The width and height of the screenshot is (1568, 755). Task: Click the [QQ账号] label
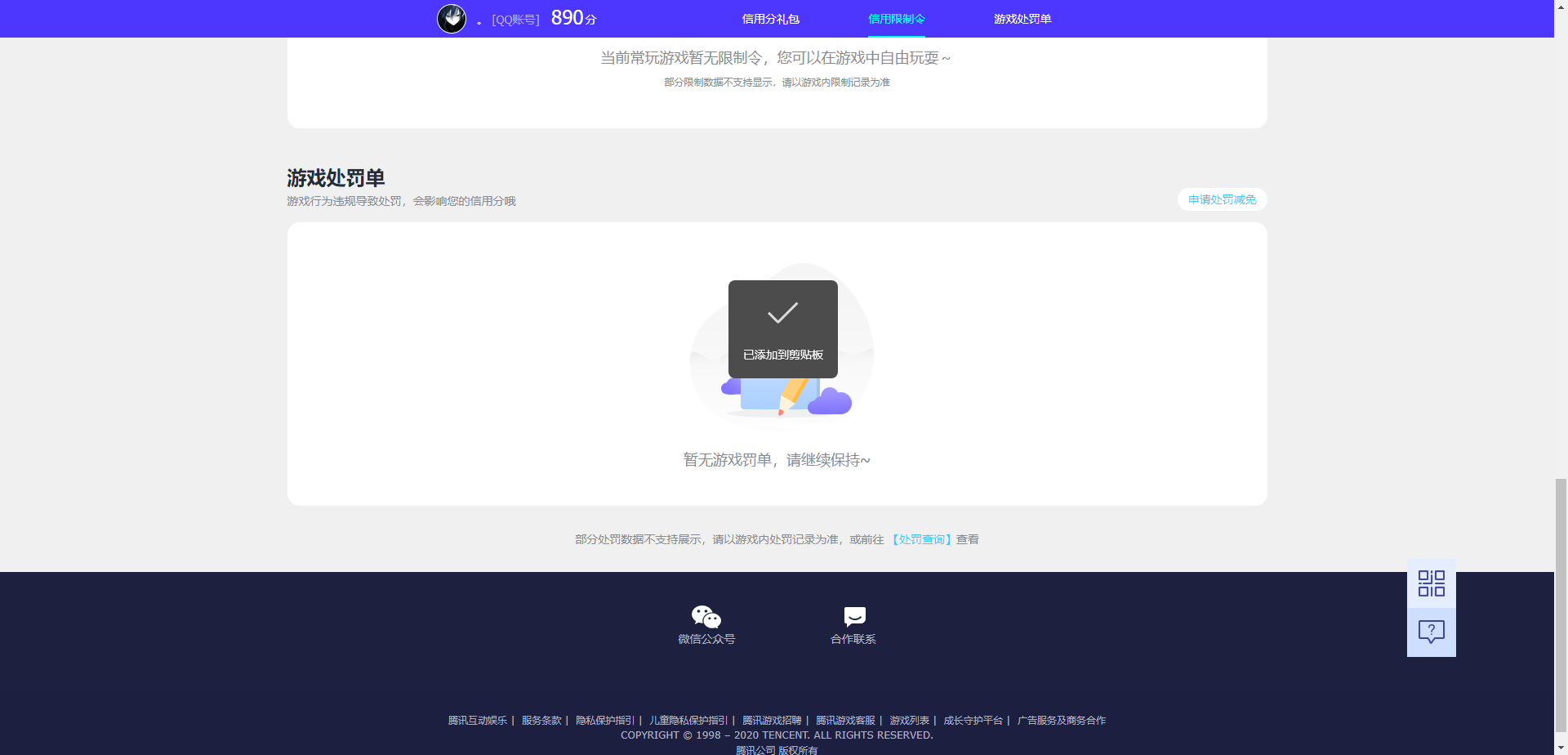click(515, 20)
